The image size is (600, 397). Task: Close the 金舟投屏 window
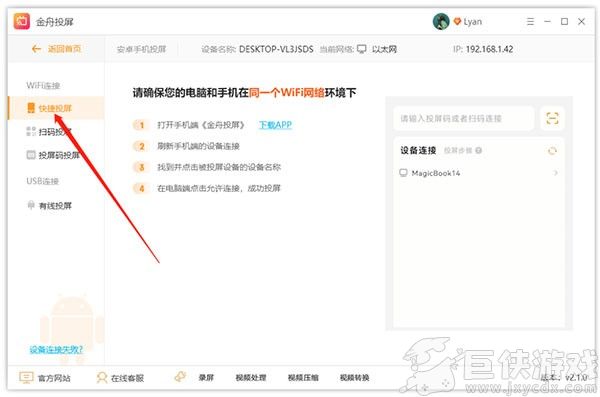point(581,21)
